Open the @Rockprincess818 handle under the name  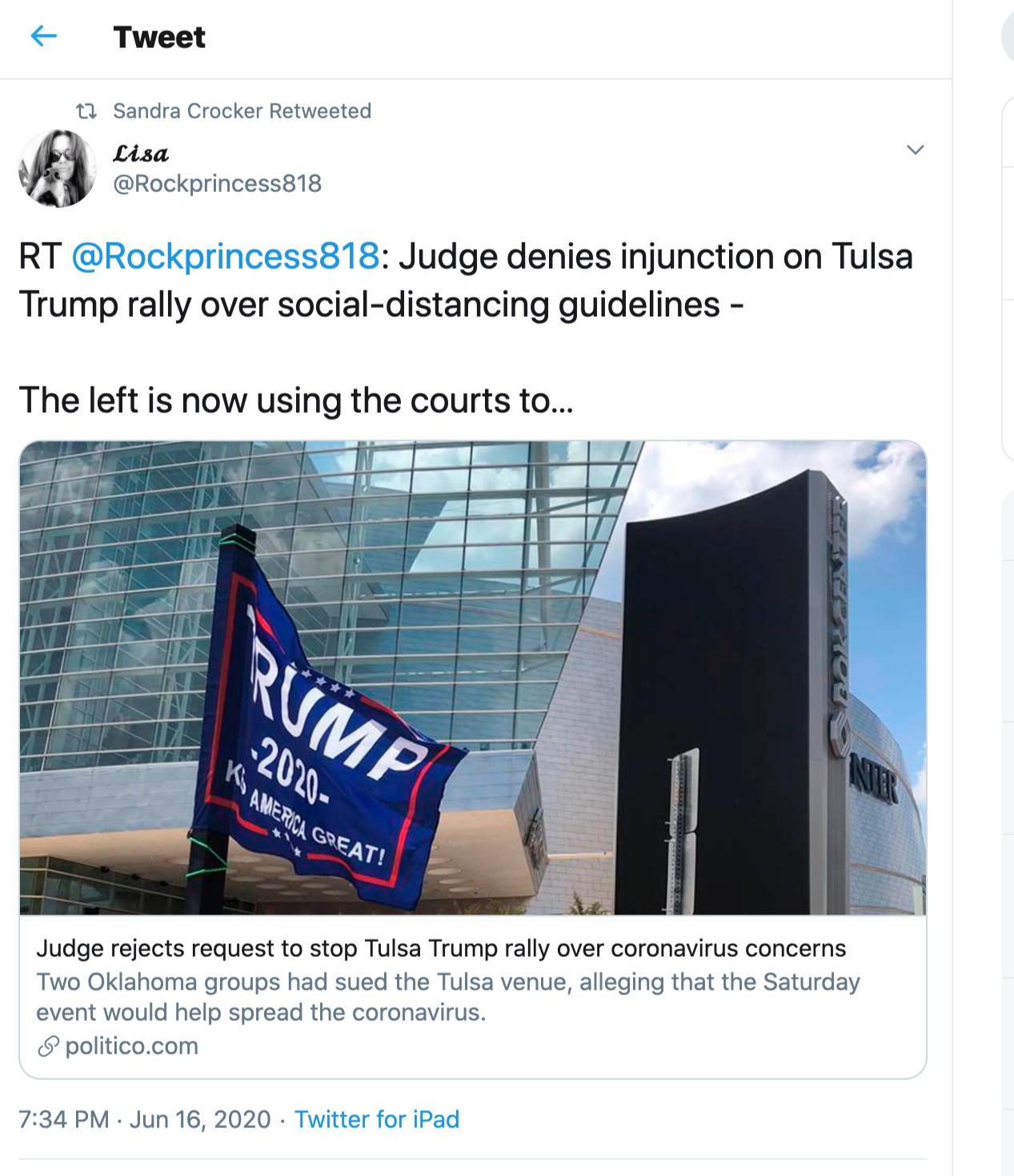217,184
